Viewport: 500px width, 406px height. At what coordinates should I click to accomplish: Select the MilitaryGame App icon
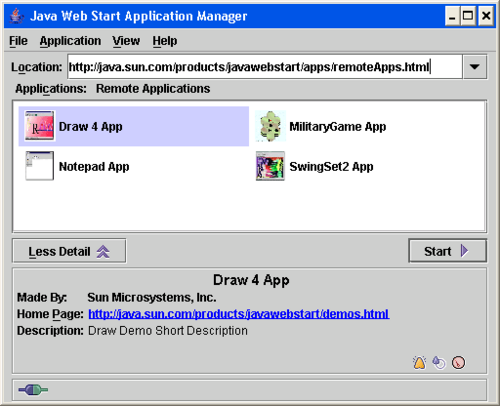(270, 126)
